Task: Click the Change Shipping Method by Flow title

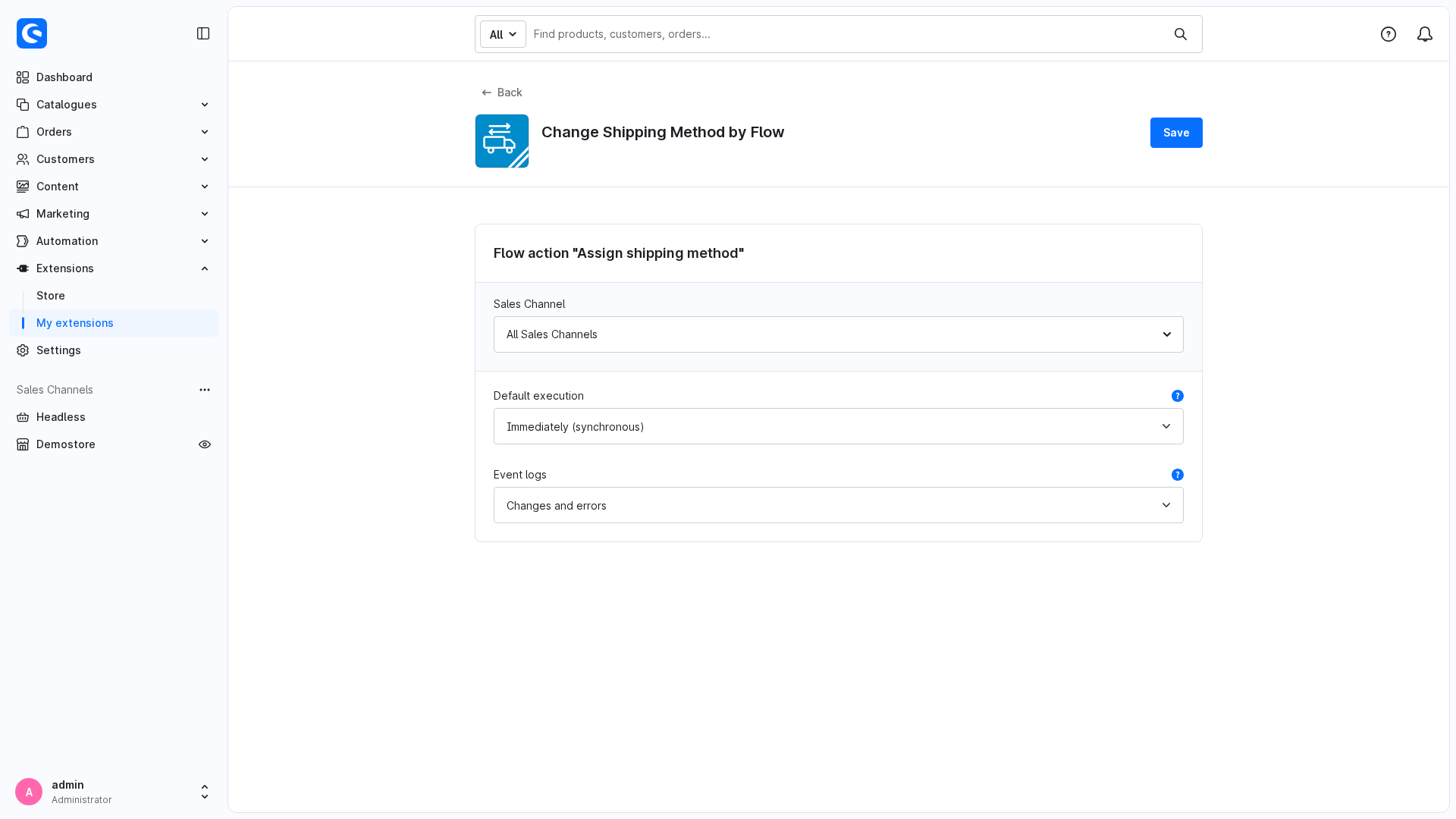Action: click(x=663, y=132)
